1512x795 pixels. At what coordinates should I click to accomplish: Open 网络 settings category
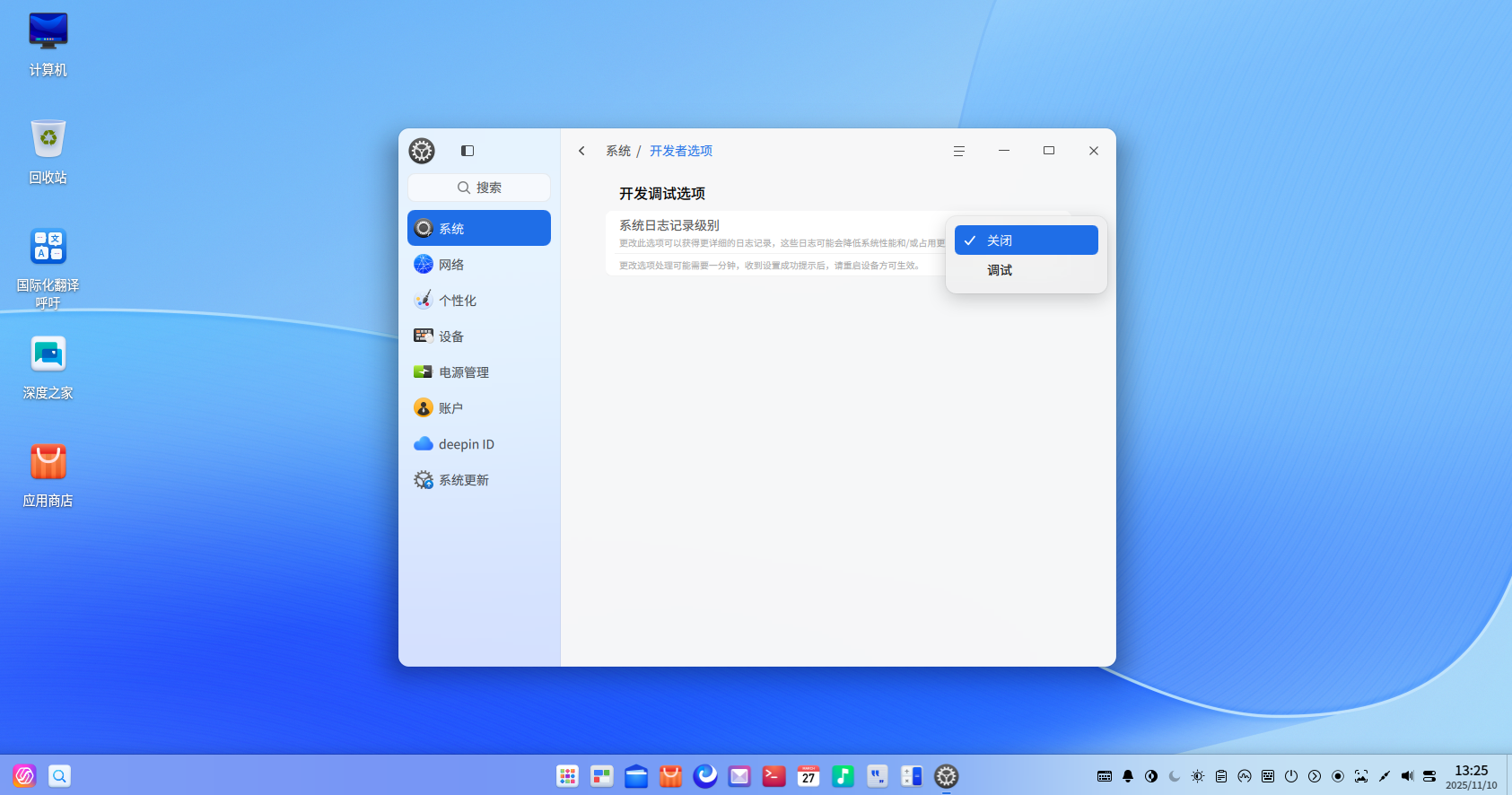click(x=479, y=264)
